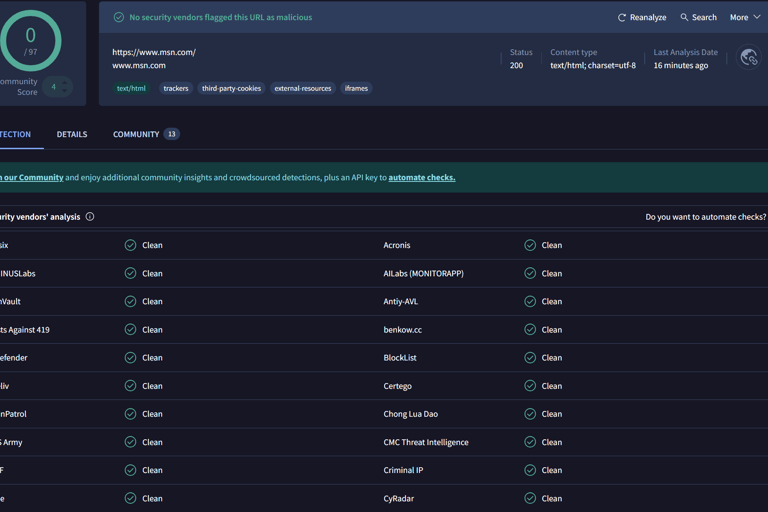This screenshot has width=768, height=512.
Task: Click the info icon next to vendors' analysis
Action: [x=90, y=217]
